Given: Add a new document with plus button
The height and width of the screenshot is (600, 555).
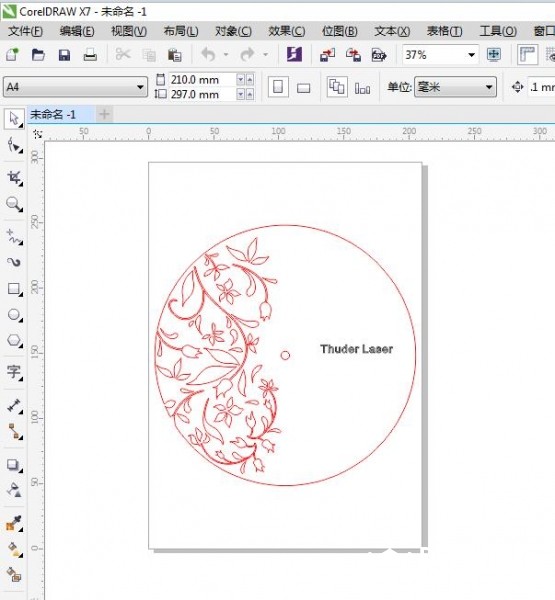Looking at the screenshot, I should pyautogui.click(x=104, y=114).
